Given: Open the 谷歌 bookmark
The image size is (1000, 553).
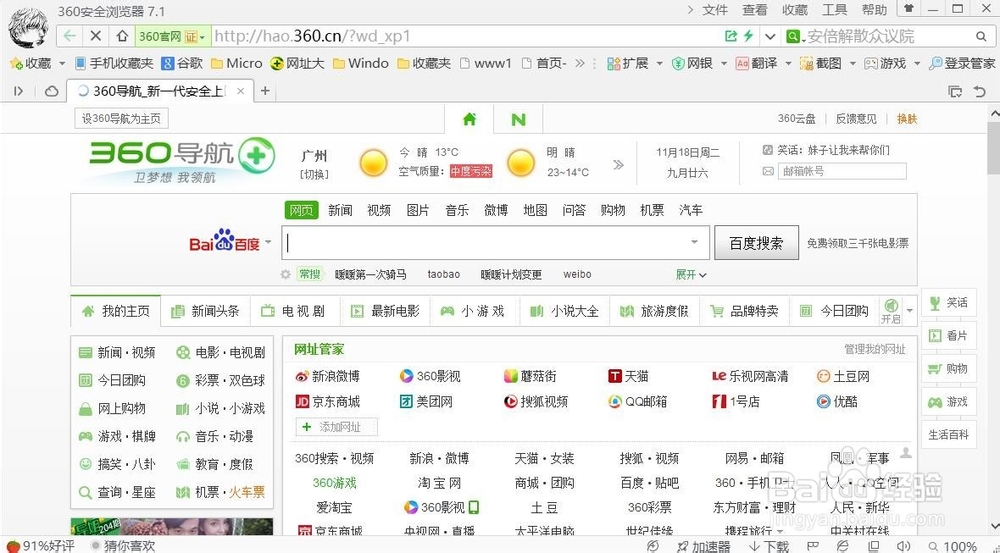Looking at the screenshot, I should (182, 63).
